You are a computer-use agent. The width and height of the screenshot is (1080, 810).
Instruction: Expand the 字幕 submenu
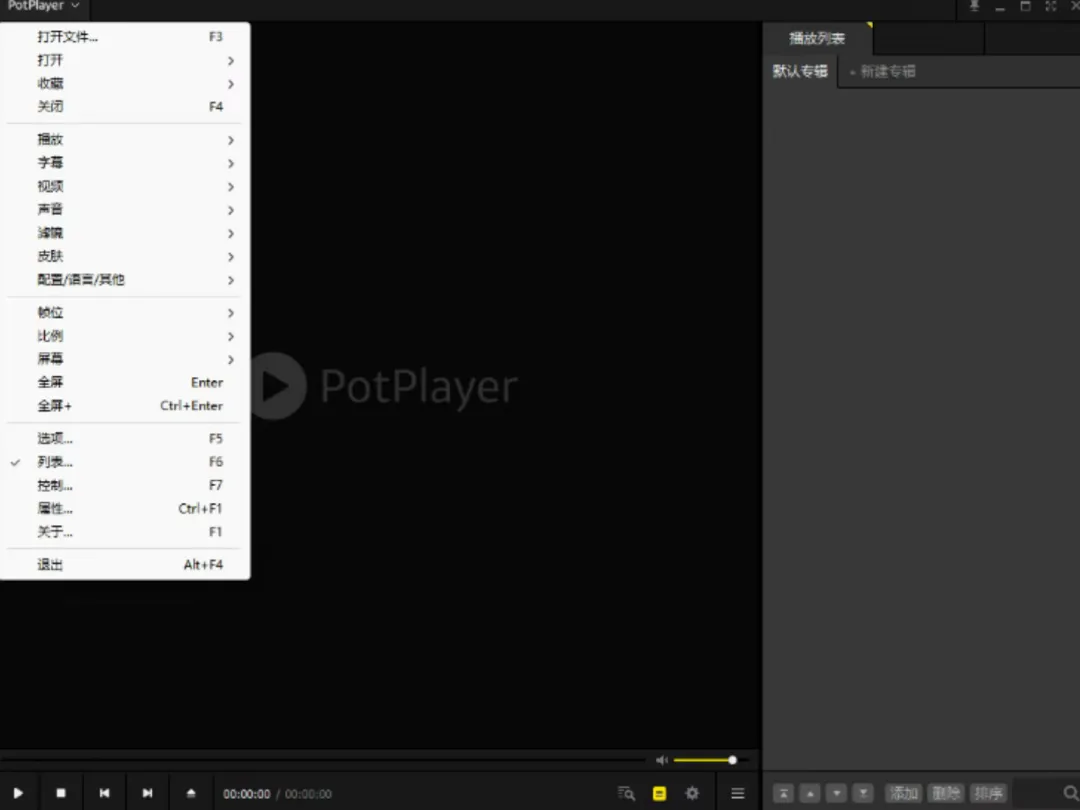pyautogui.click(x=125, y=163)
